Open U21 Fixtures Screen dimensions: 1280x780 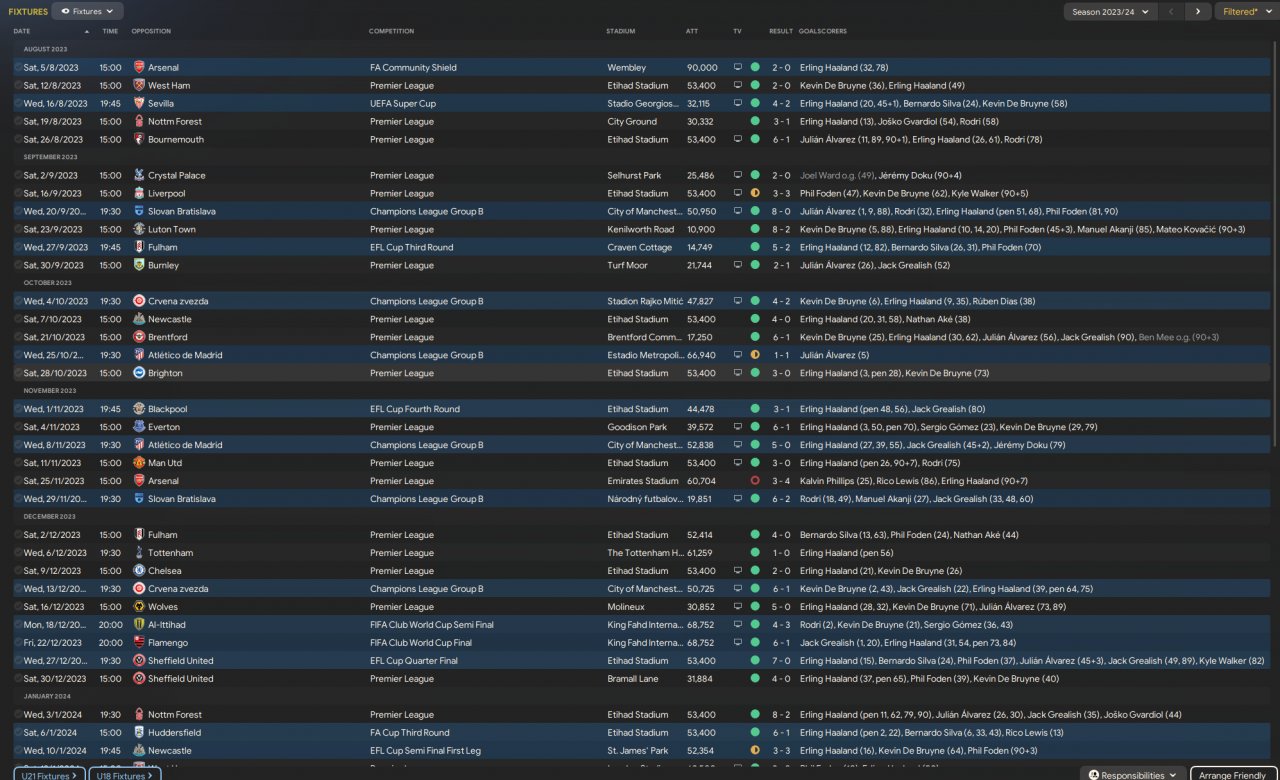[x=49, y=775]
